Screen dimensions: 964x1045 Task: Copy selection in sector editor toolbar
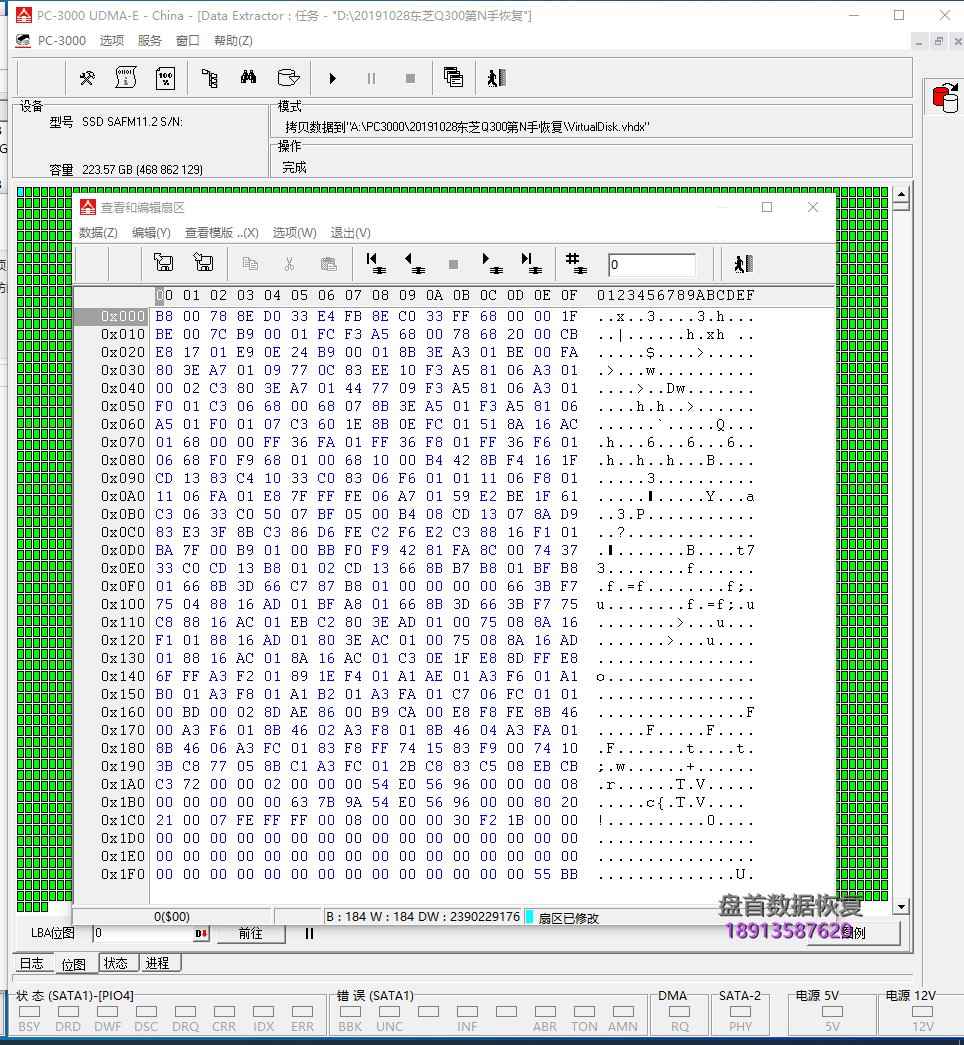coord(250,264)
